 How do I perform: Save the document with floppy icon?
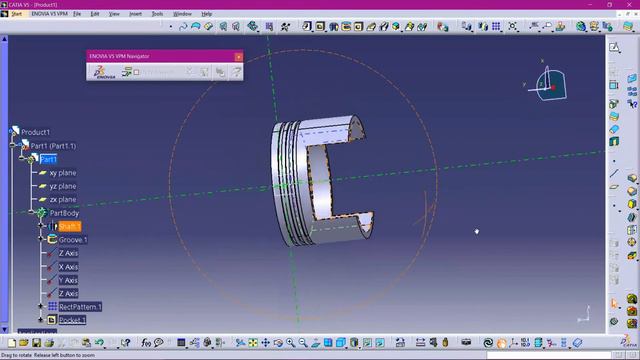(x=37, y=343)
